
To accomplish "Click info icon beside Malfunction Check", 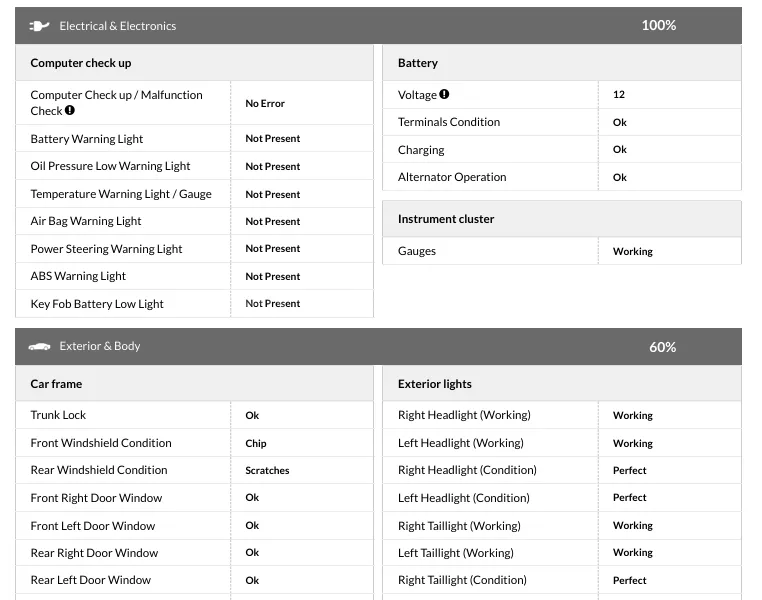I will tap(70, 111).
